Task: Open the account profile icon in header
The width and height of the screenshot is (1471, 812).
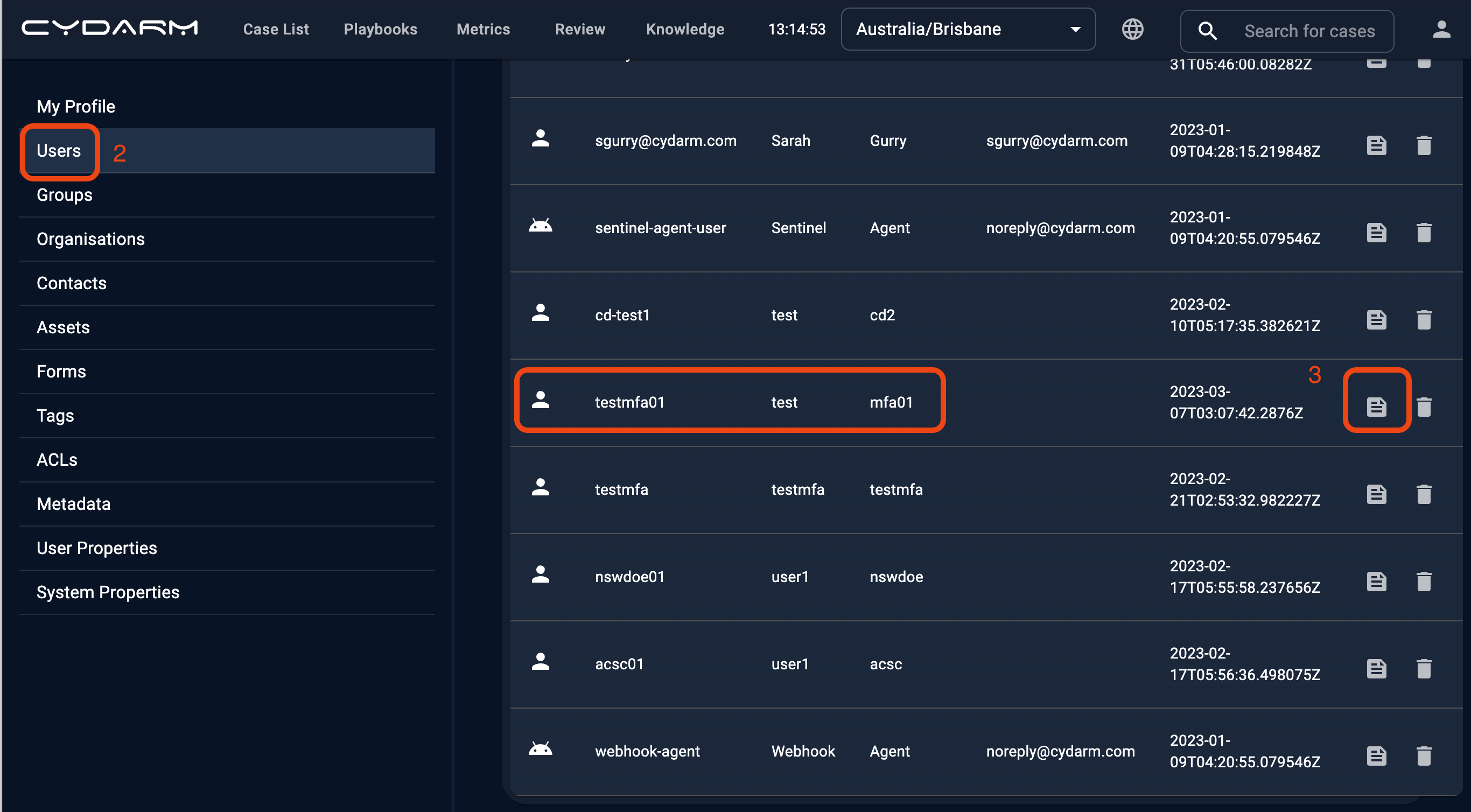Action: 1441,29
